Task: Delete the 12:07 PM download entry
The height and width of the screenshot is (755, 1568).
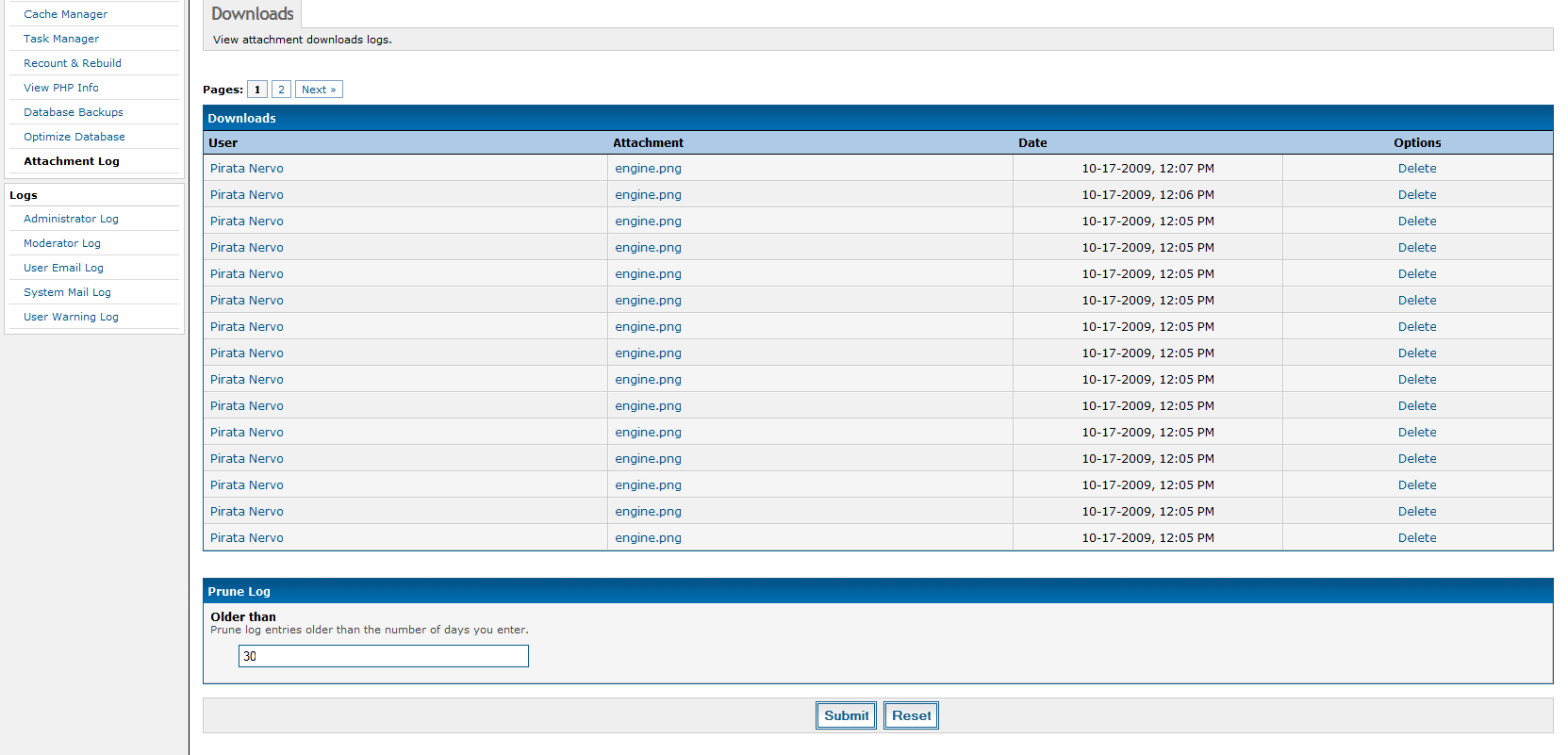Action: 1417,169
